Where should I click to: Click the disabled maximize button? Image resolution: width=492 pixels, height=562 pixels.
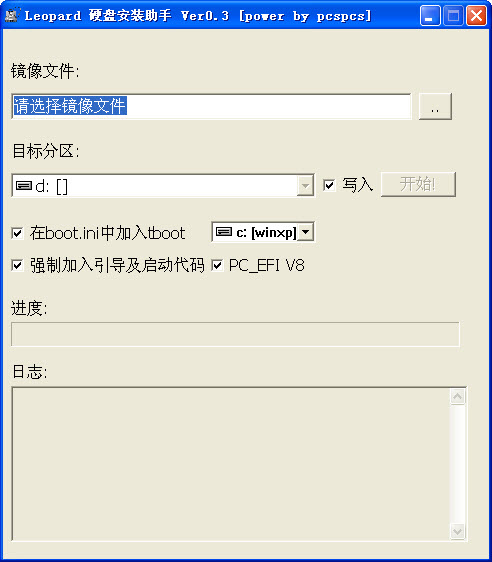point(453,16)
